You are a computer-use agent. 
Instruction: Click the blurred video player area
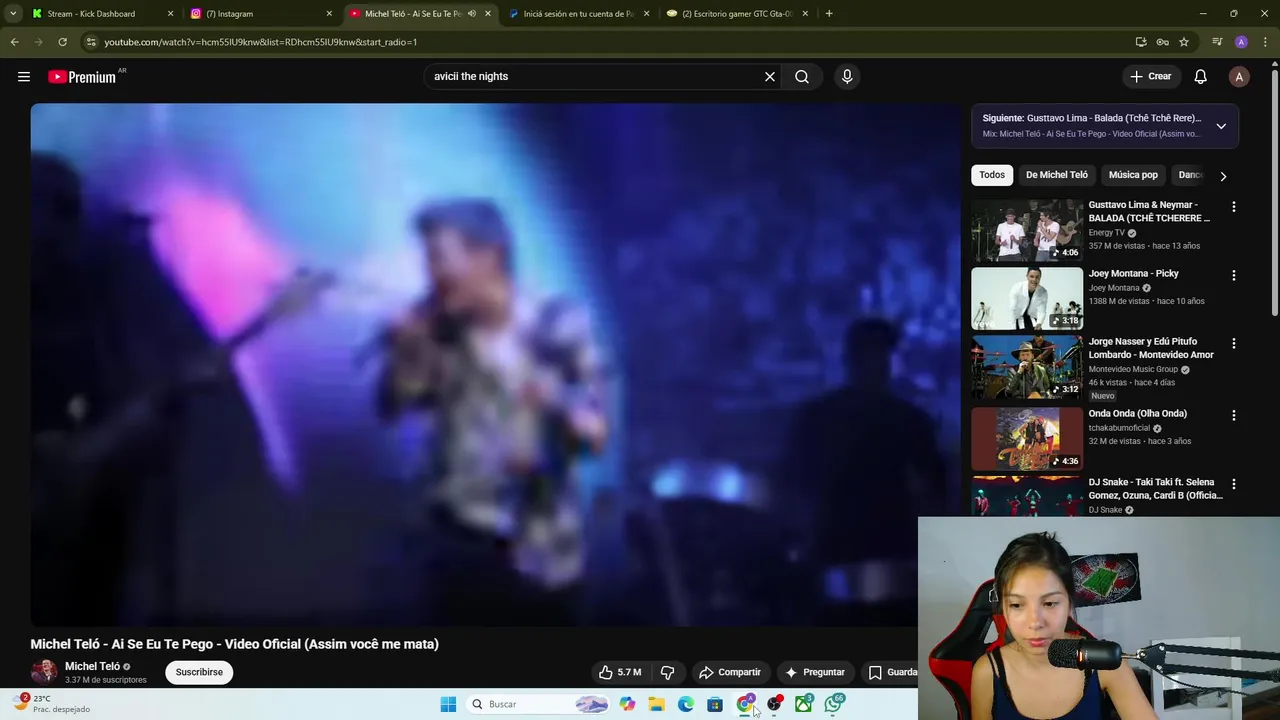495,365
